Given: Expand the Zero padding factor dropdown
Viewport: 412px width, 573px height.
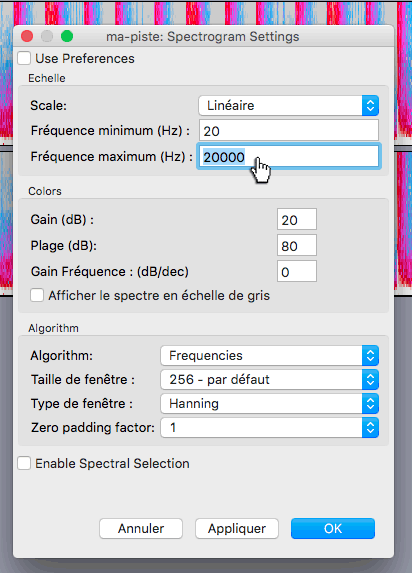Looking at the screenshot, I should coord(269,428).
